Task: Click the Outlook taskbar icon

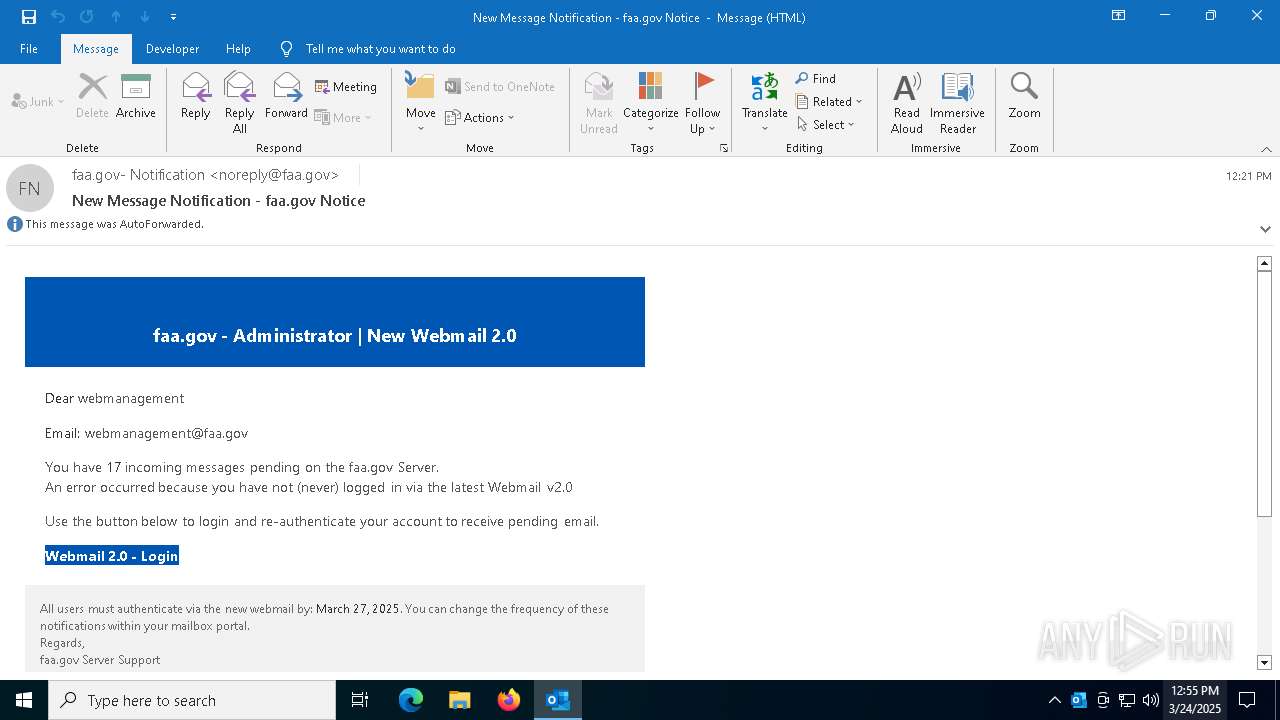Action: (x=558, y=700)
